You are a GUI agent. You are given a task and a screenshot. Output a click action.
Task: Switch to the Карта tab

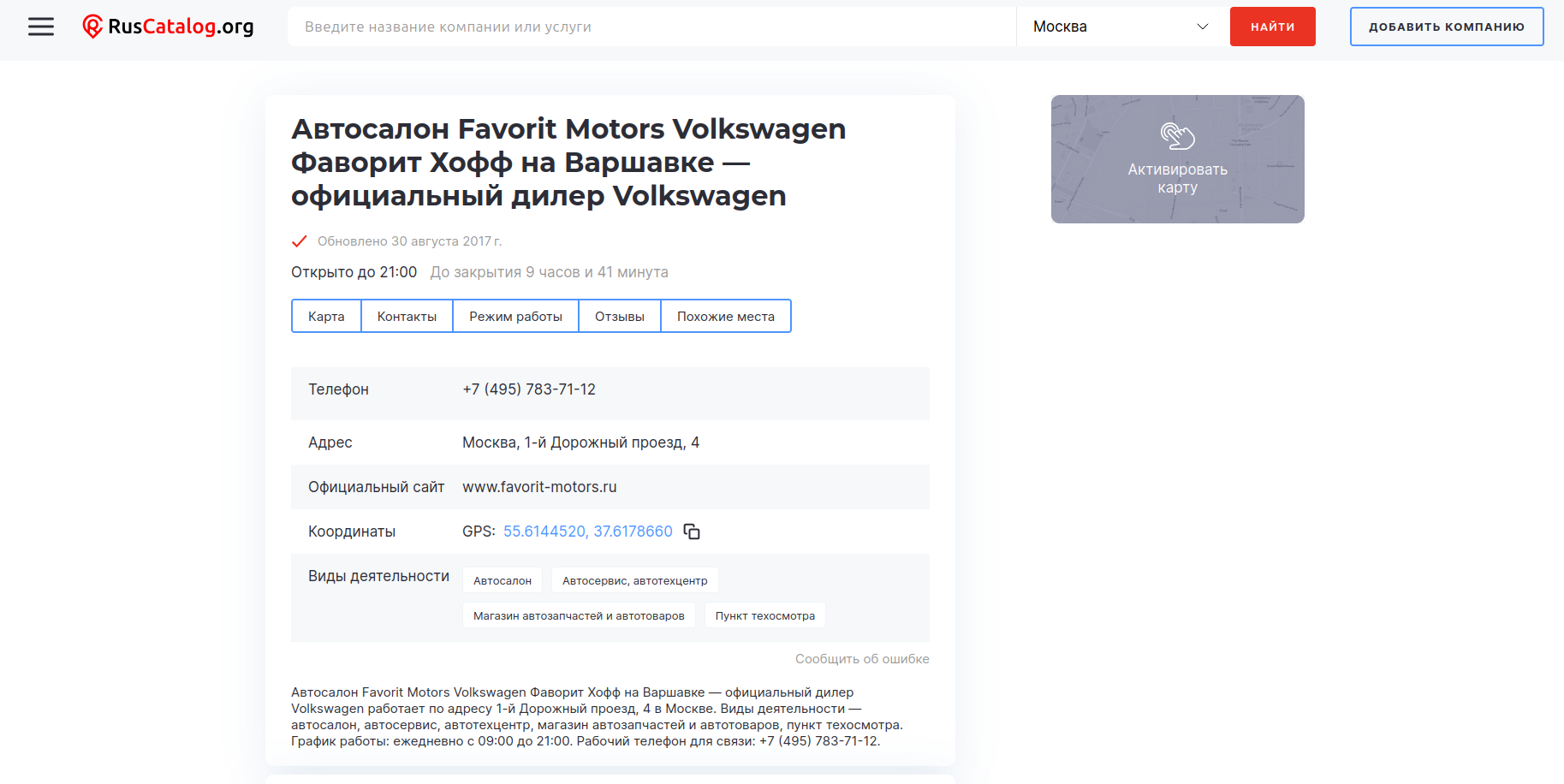click(326, 316)
